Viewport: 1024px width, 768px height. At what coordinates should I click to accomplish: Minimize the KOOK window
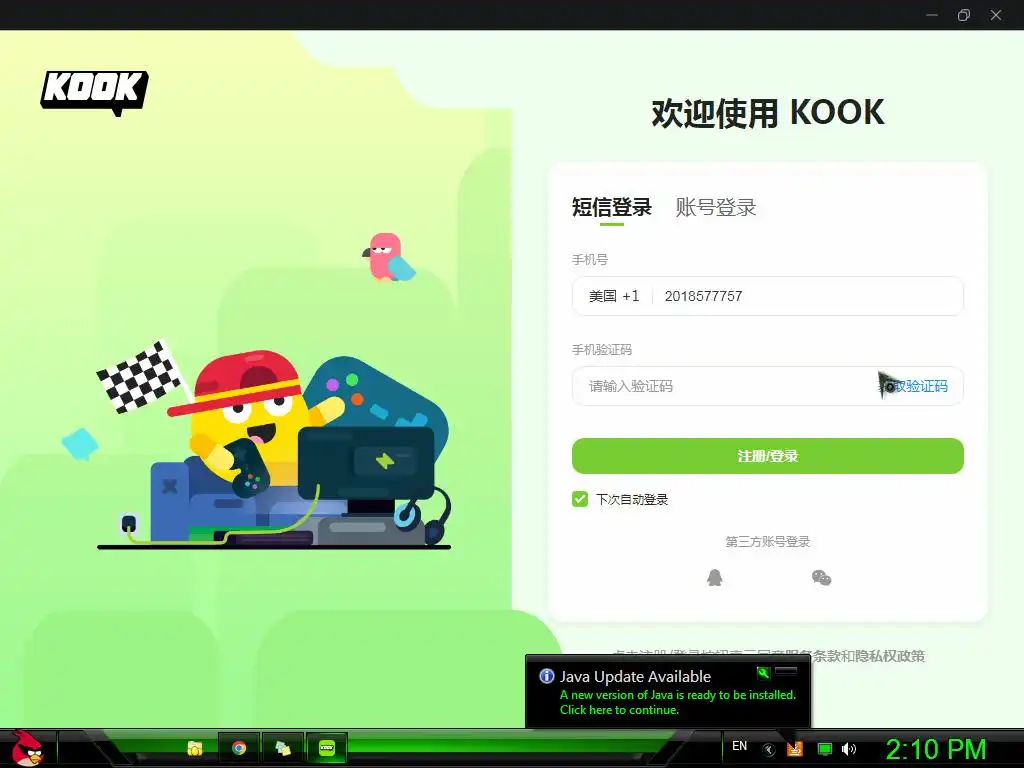(x=932, y=15)
